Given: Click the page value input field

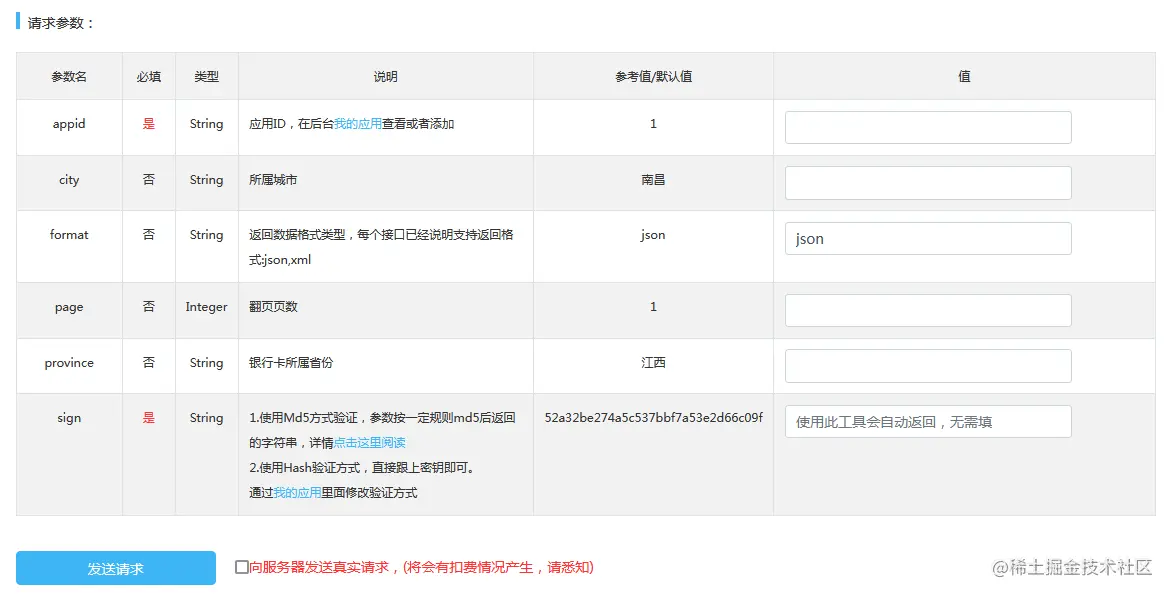Looking at the screenshot, I should click(x=928, y=310).
